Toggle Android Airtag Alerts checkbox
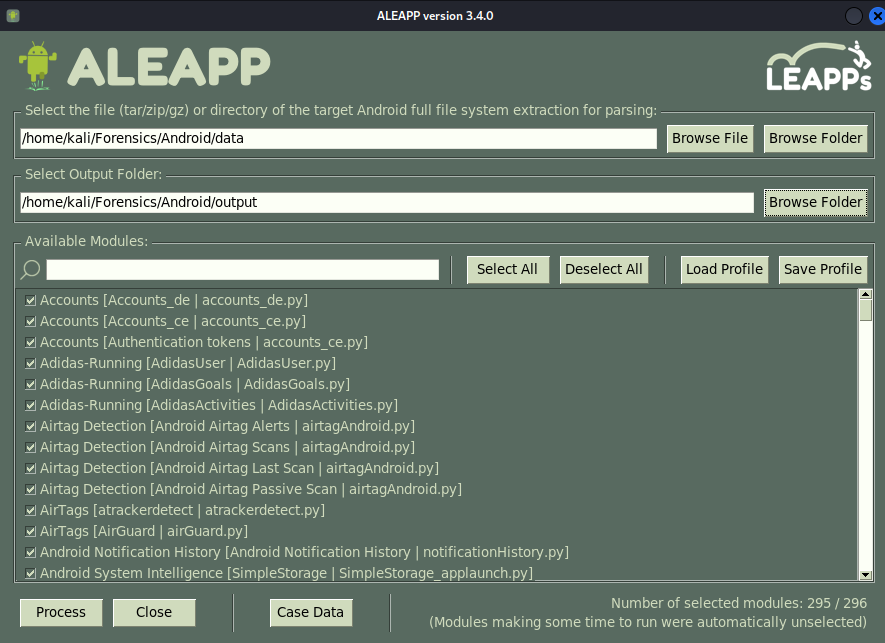 click(30, 426)
